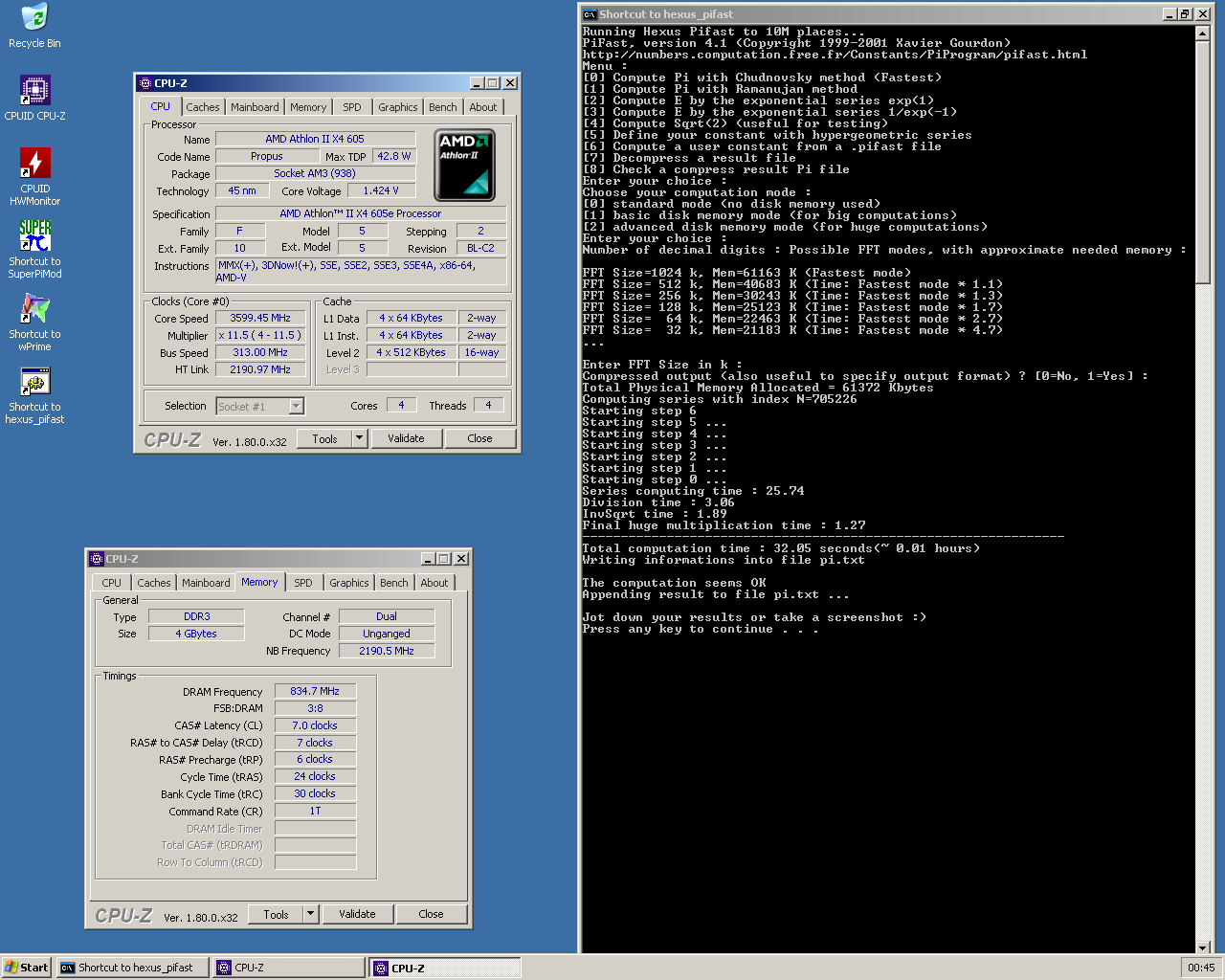Restore down the hexus_pifast console window

pos(1186,14)
